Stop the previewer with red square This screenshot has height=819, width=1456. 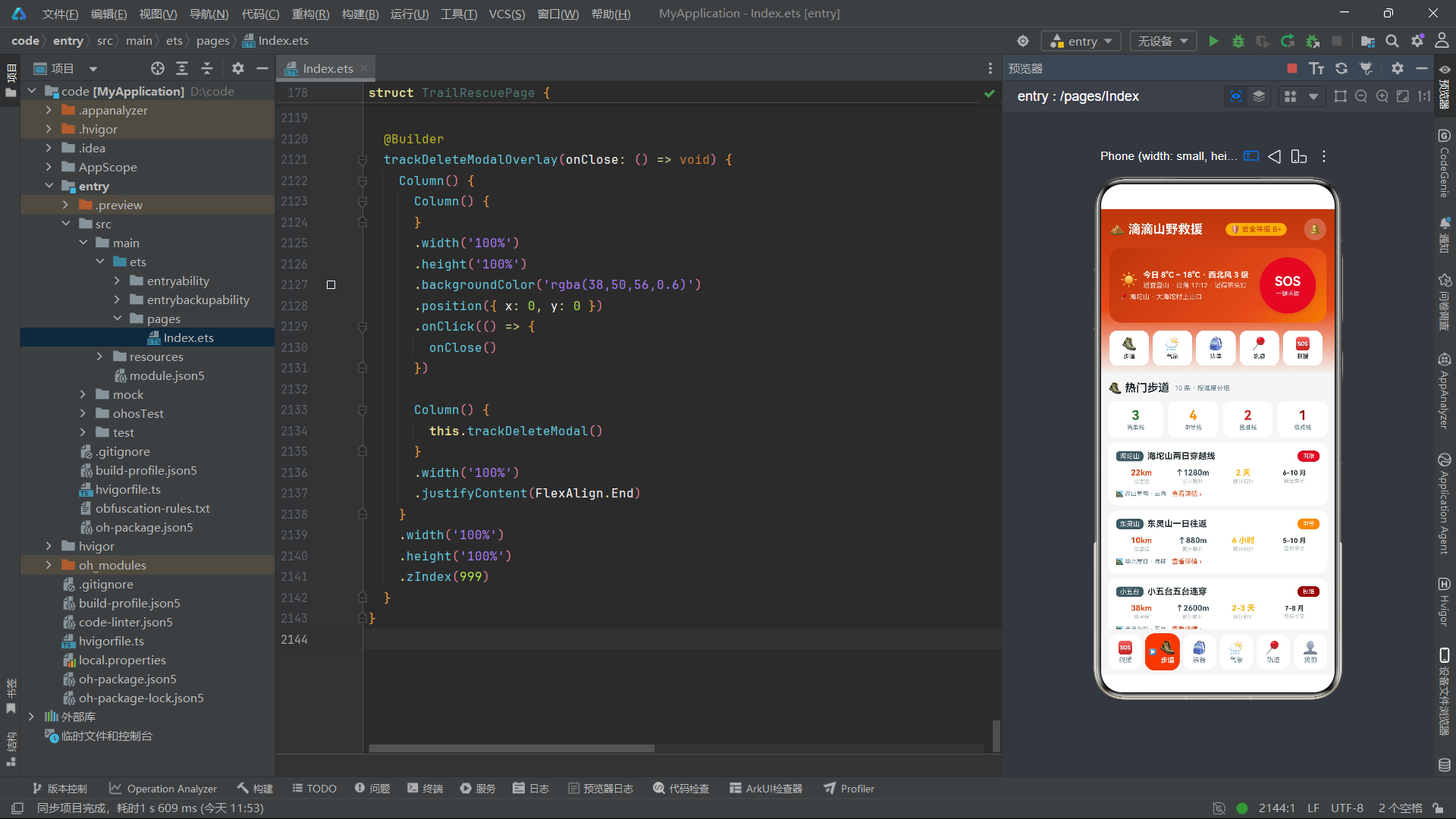click(x=1292, y=68)
